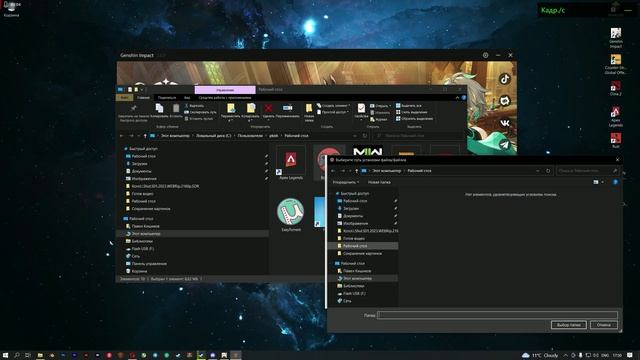Confirm with Select Folder (Выбор папки) button
The image size is (640, 360).
(x=569, y=325)
